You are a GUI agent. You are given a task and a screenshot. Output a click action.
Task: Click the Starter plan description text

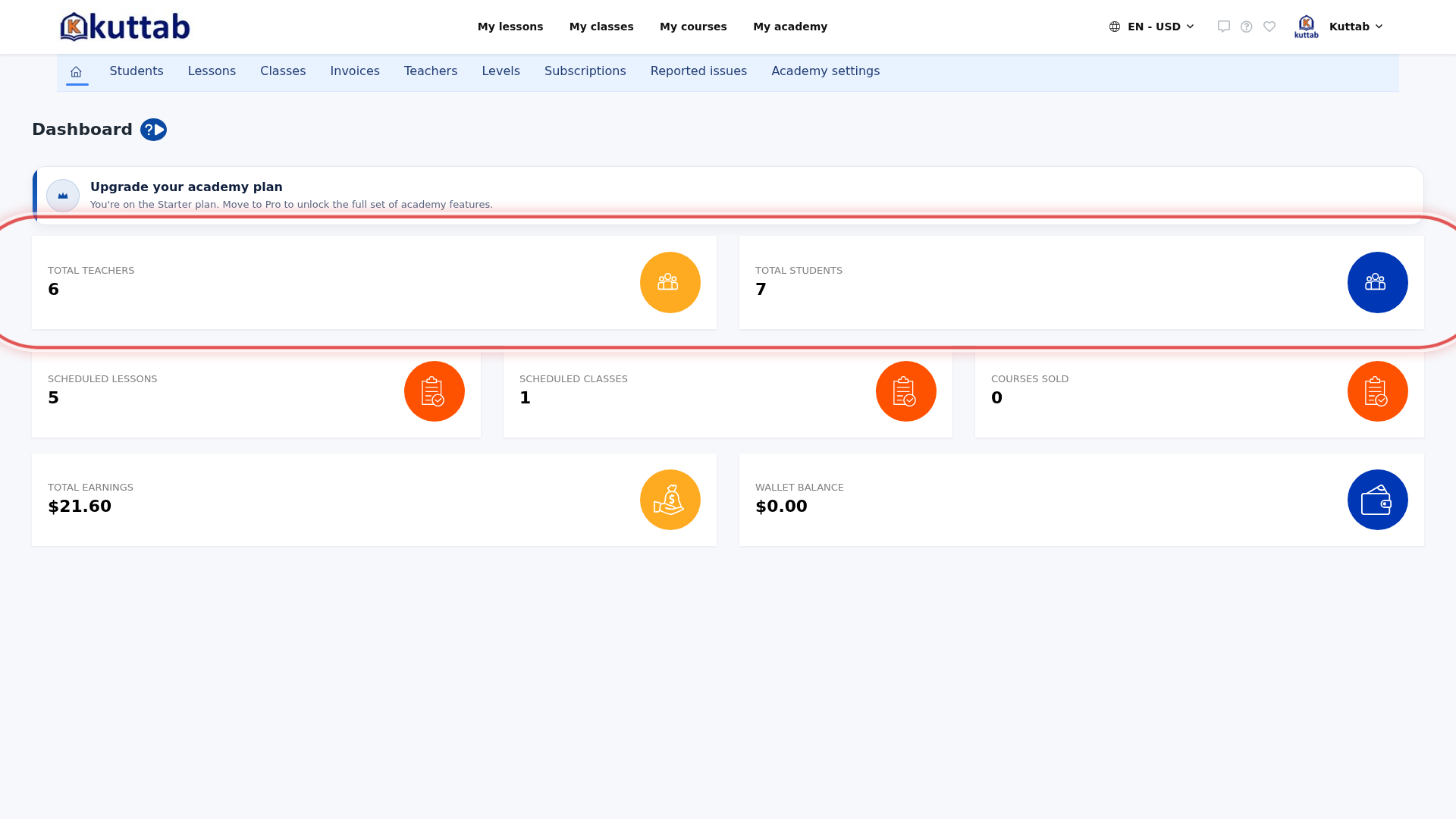[291, 205]
